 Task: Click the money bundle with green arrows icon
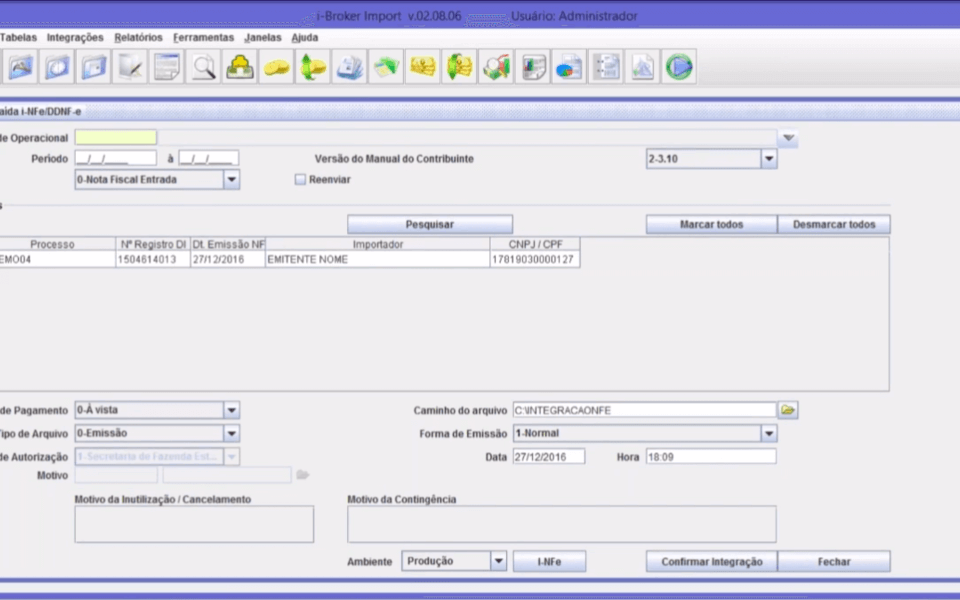pyautogui.click(x=459, y=66)
